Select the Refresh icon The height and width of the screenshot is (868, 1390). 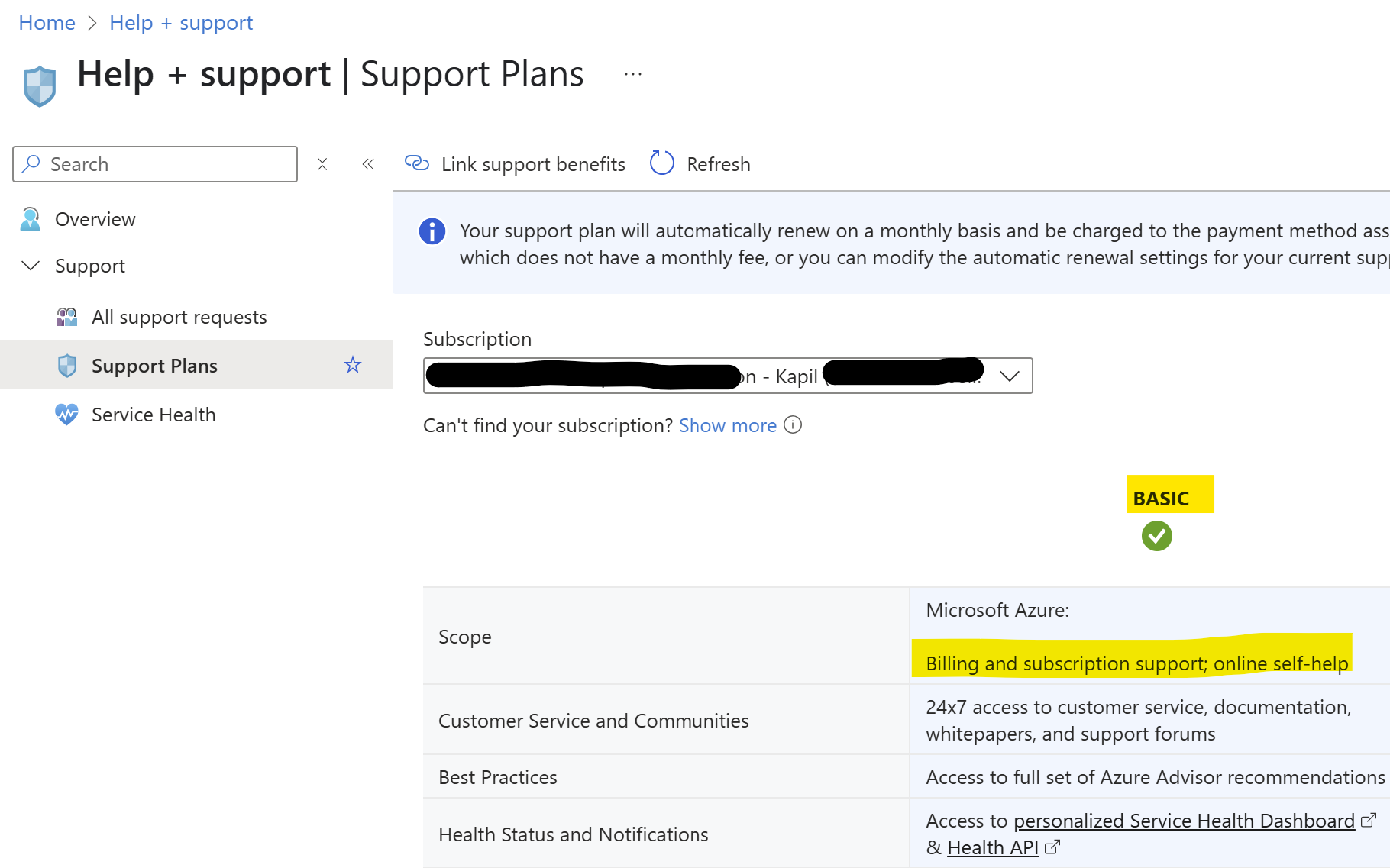(x=661, y=163)
